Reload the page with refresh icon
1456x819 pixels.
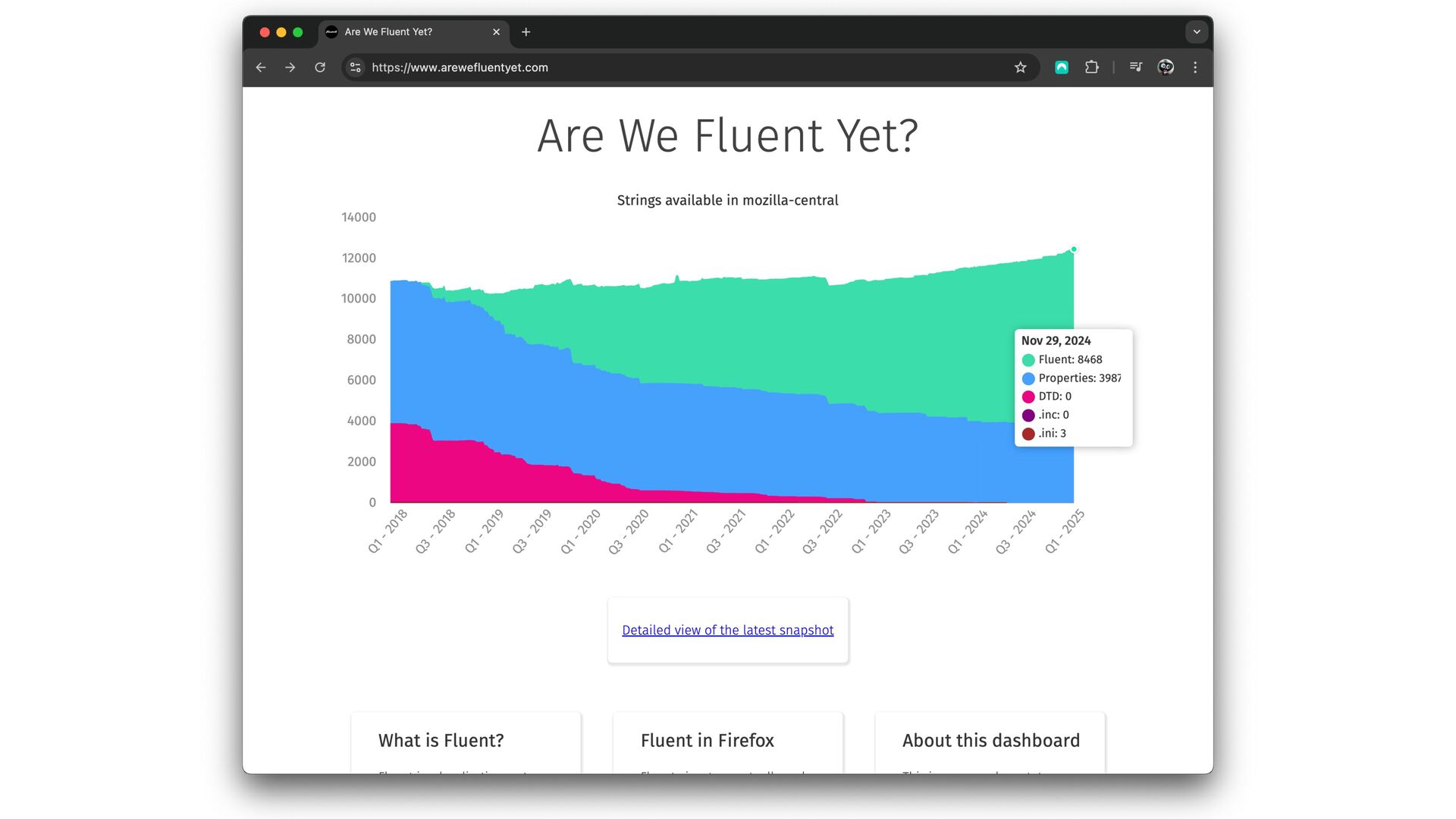[320, 67]
